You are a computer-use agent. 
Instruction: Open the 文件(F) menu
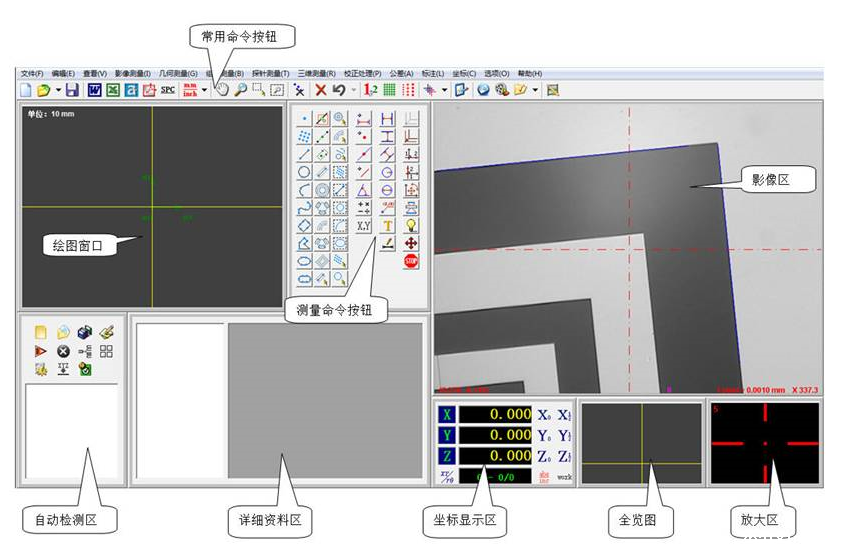coord(33,74)
